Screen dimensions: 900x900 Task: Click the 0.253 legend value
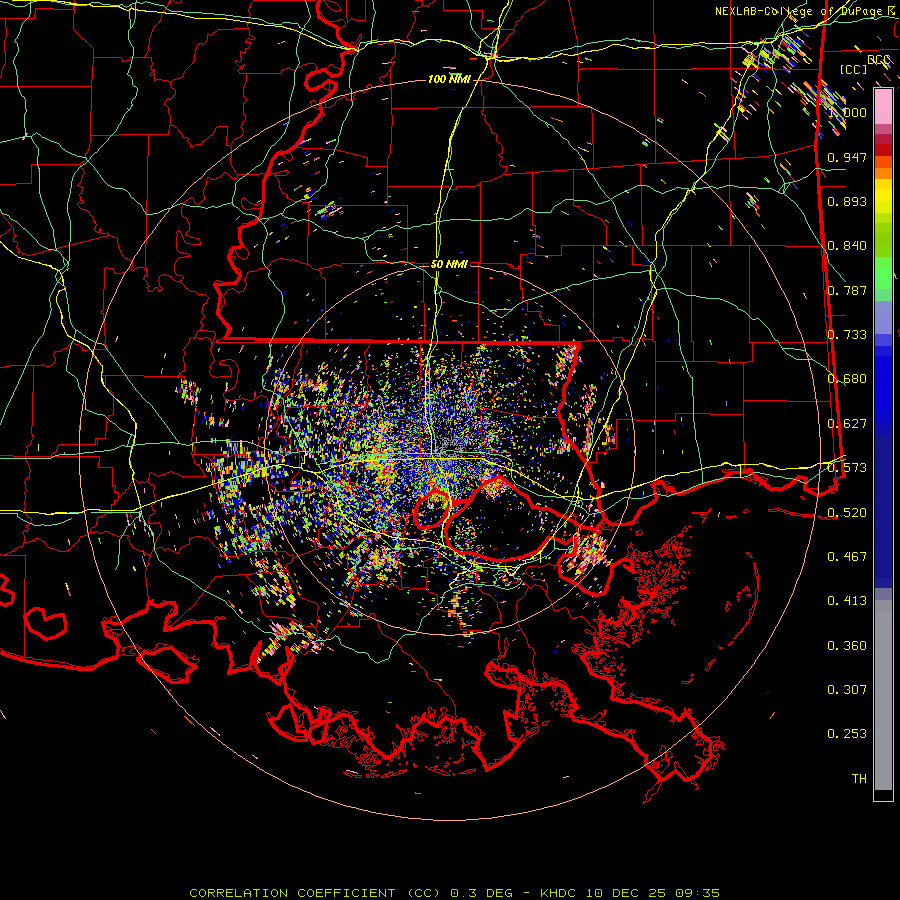pos(847,734)
